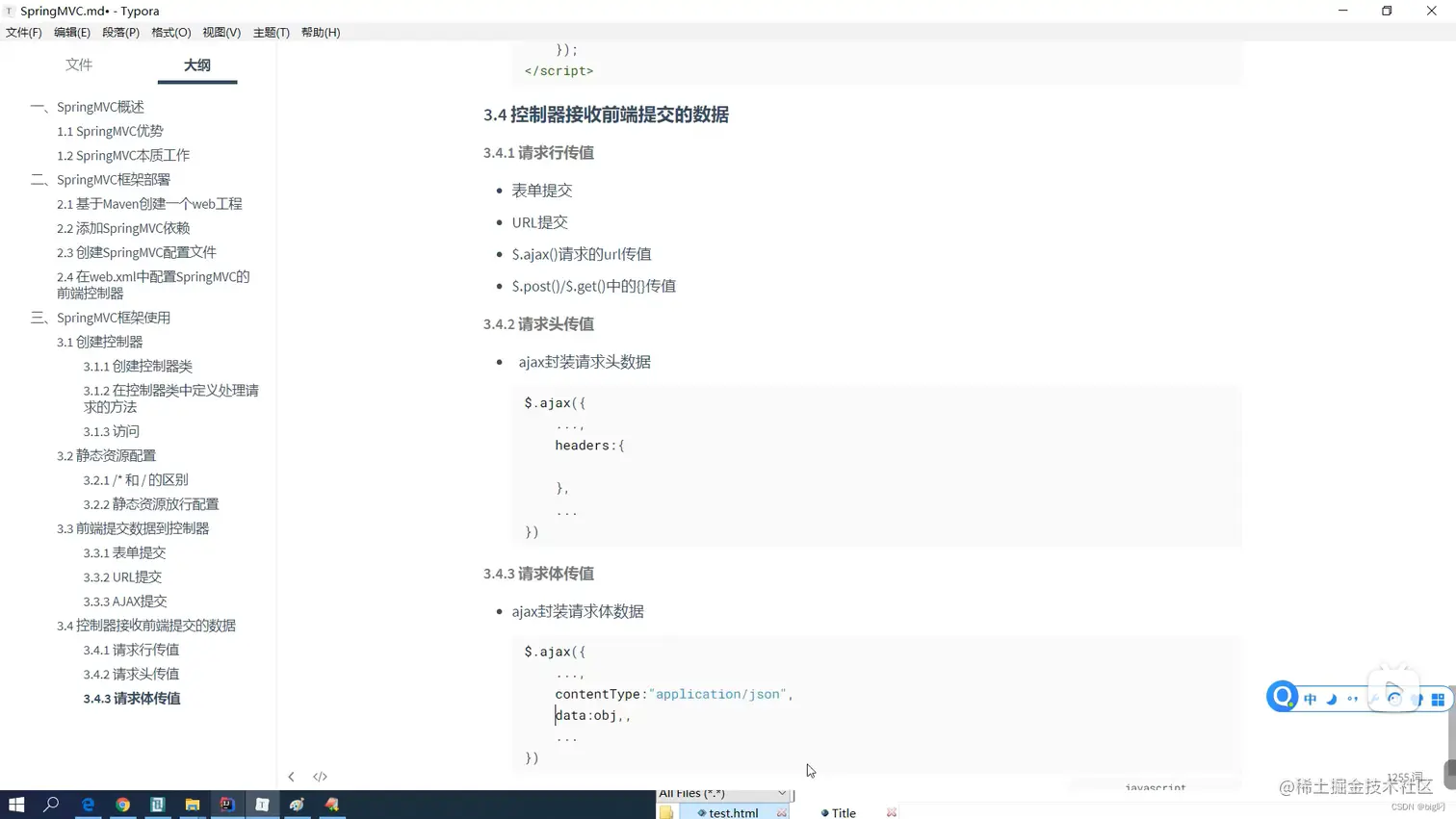Go to 1.2 SpringMVC本质工作 in outline
The image size is (1456, 819).
pos(123,155)
